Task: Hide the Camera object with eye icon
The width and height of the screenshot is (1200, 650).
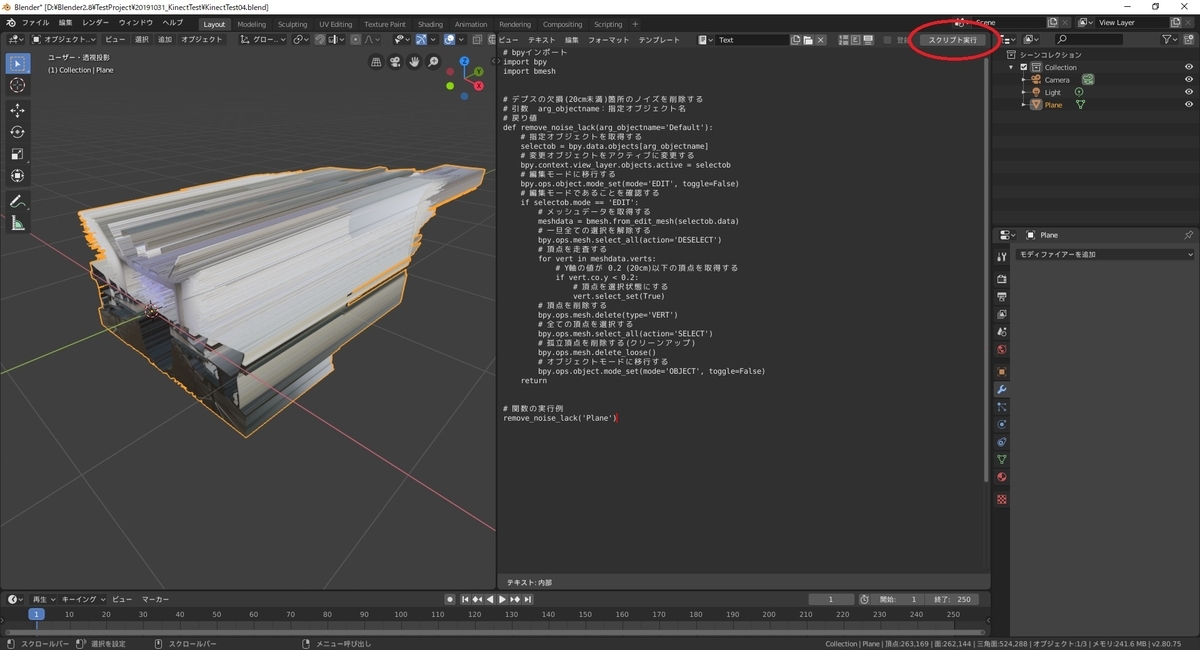Action: tap(1189, 79)
